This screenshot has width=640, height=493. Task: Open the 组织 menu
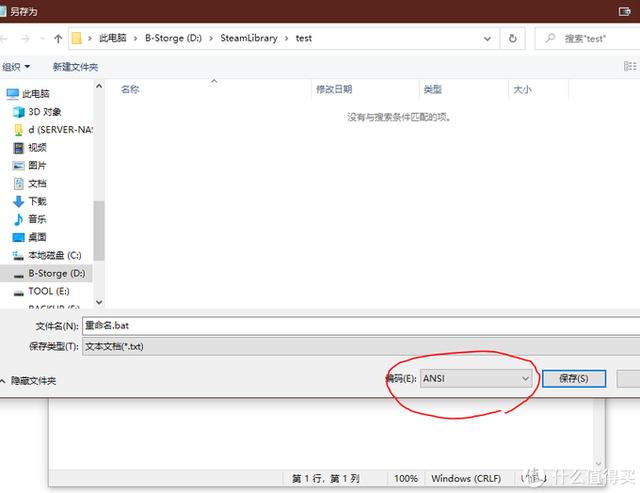pyautogui.click(x=16, y=67)
